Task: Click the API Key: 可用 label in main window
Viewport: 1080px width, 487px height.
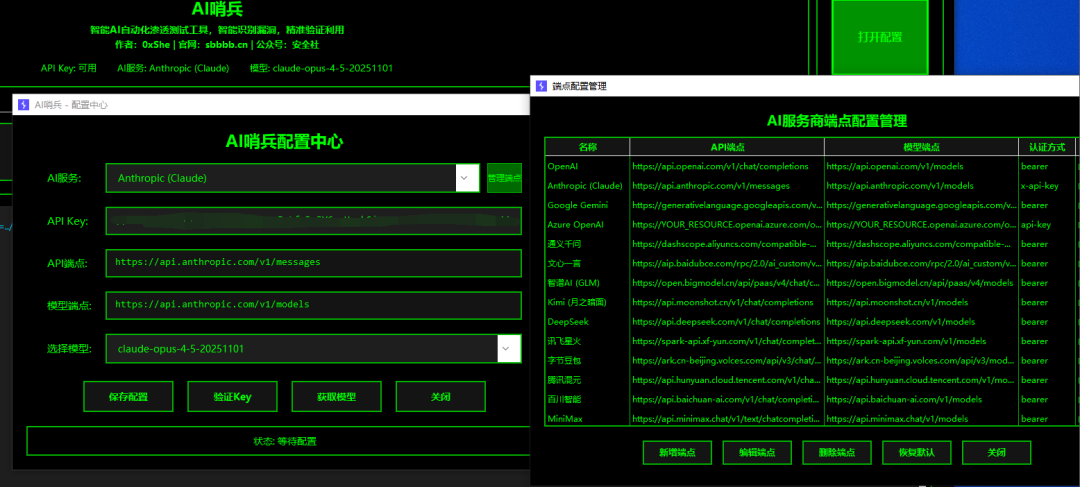Action: (69, 68)
